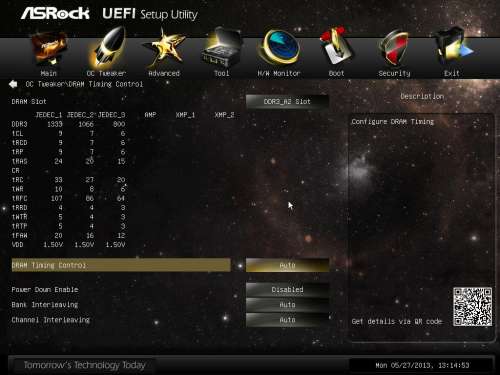Image resolution: width=500 pixels, height=375 pixels.
Task: Select the Bank Interleaving label
Action: click(45, 305)
